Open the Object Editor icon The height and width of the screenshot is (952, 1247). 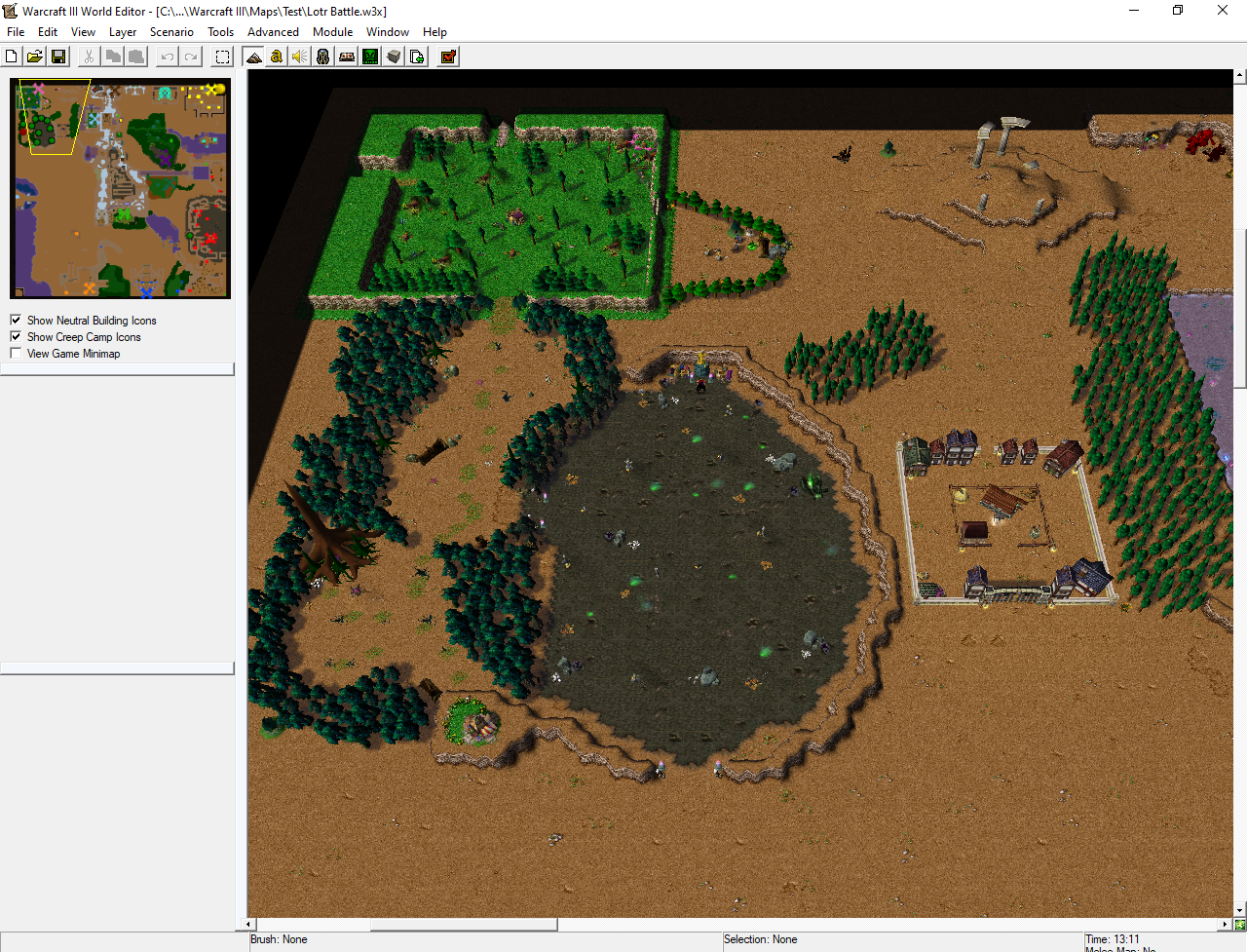[323, 57]
